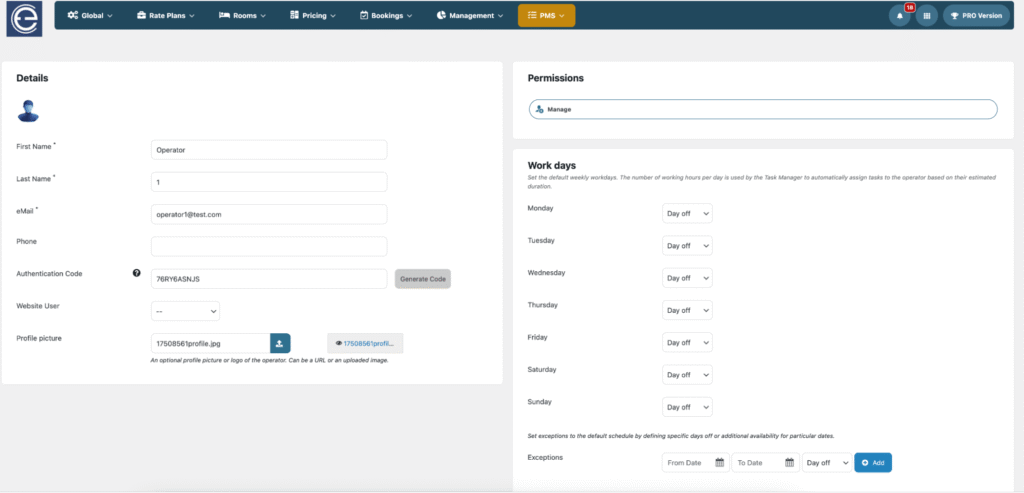Open the To Date calendar icon

(x=789, y=463)
